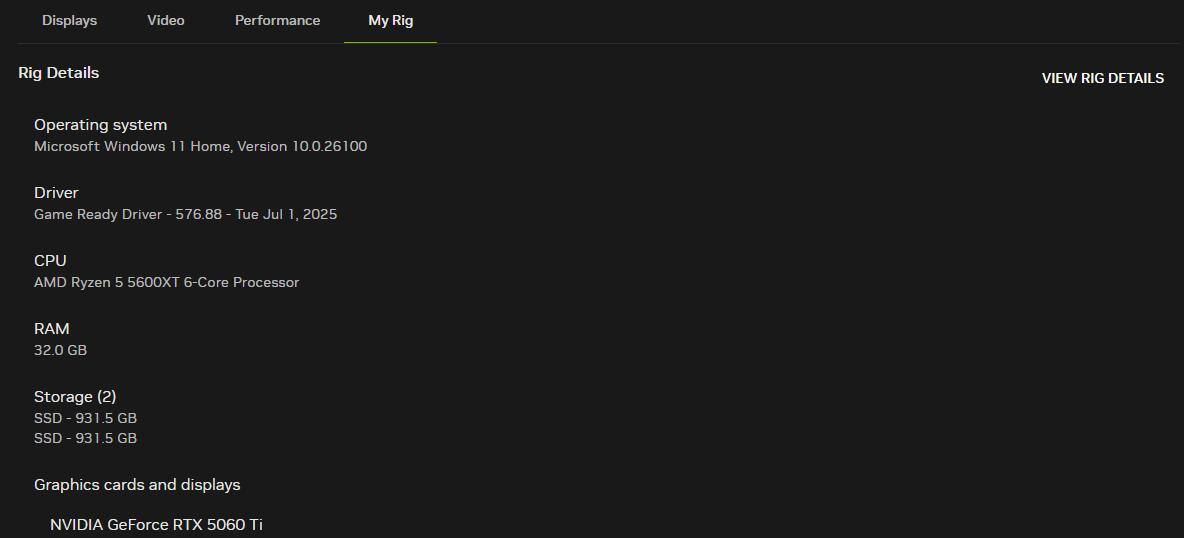Select the Microsoft Windows 11 Home version text

pos(200,146)
